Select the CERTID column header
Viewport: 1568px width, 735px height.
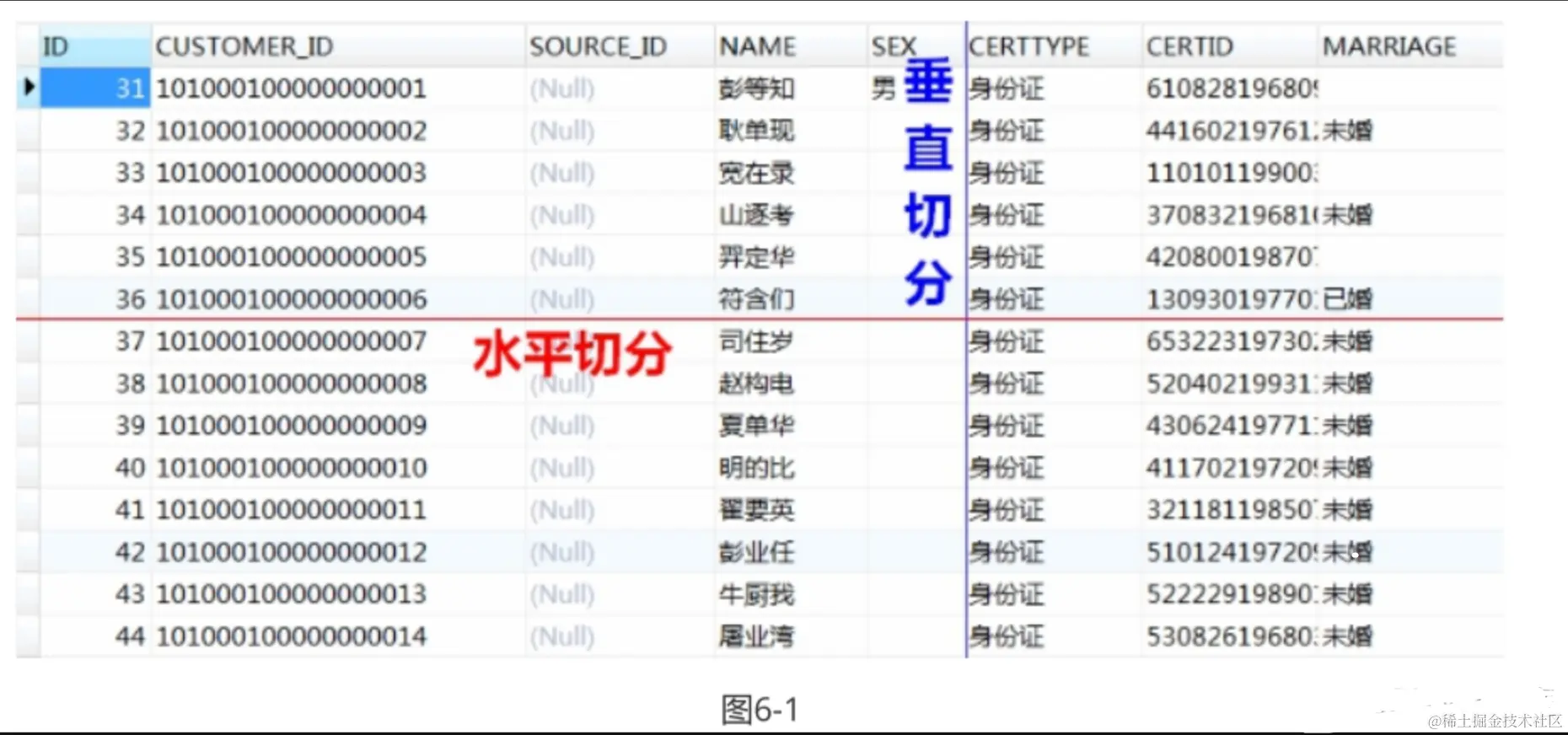(x=1230, y=46)
